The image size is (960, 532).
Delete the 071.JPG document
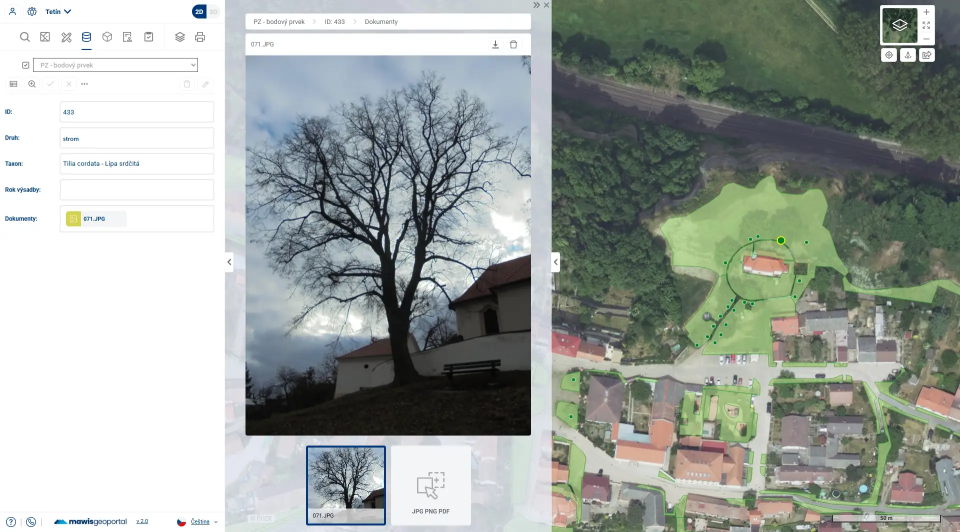tap(514, 44)
